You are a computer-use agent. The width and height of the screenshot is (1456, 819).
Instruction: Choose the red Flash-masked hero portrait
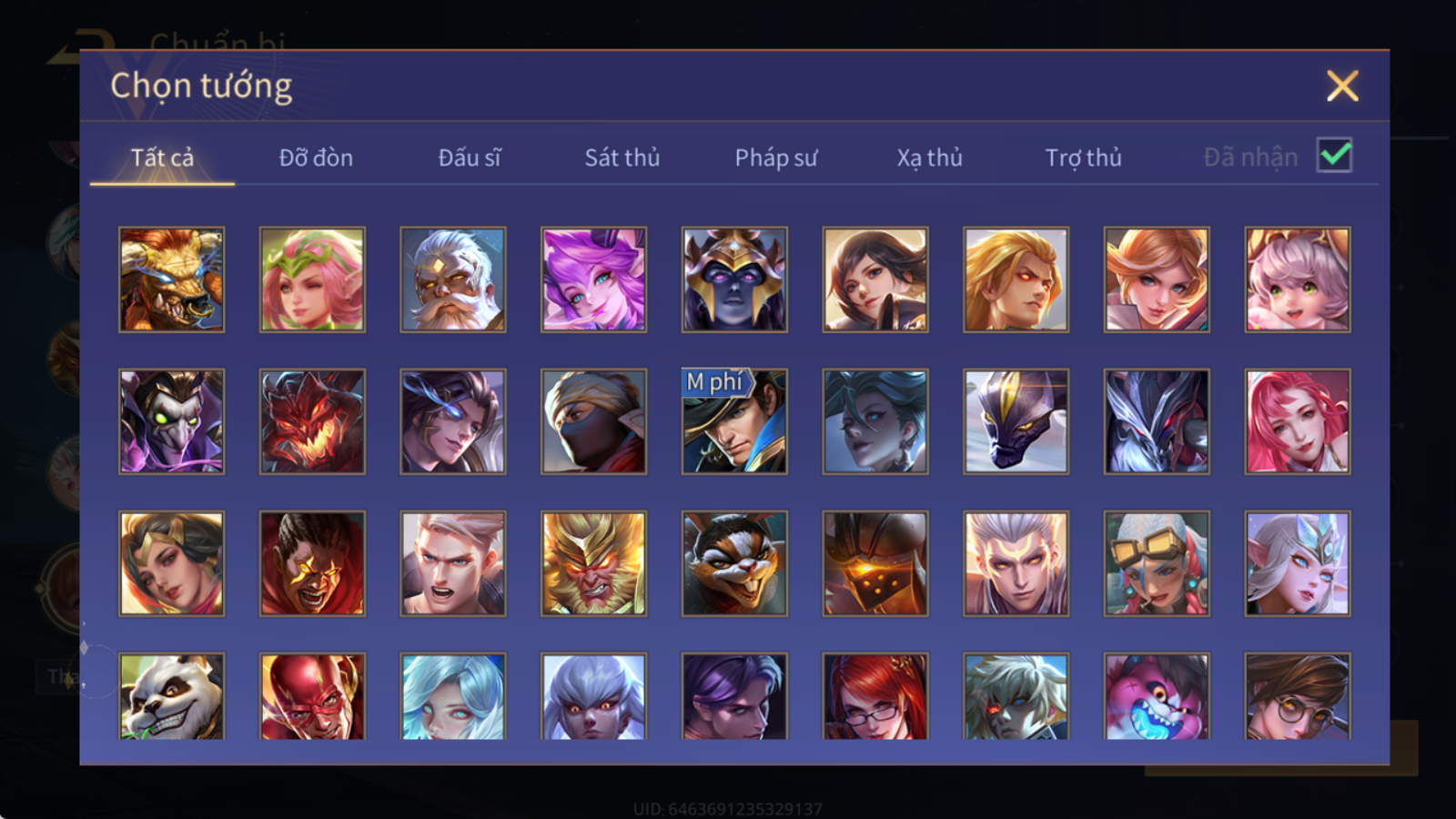click(312, 696)
